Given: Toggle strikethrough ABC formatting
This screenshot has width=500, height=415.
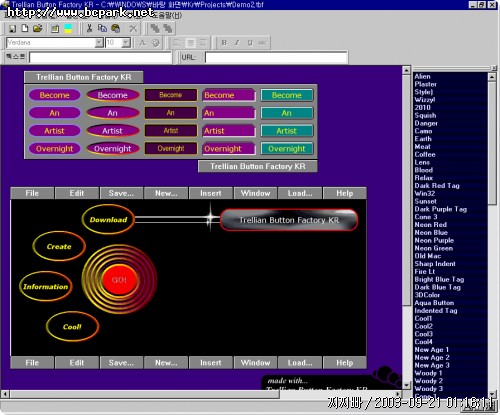Looking at the screenshot, I should [x=263, y=43].
